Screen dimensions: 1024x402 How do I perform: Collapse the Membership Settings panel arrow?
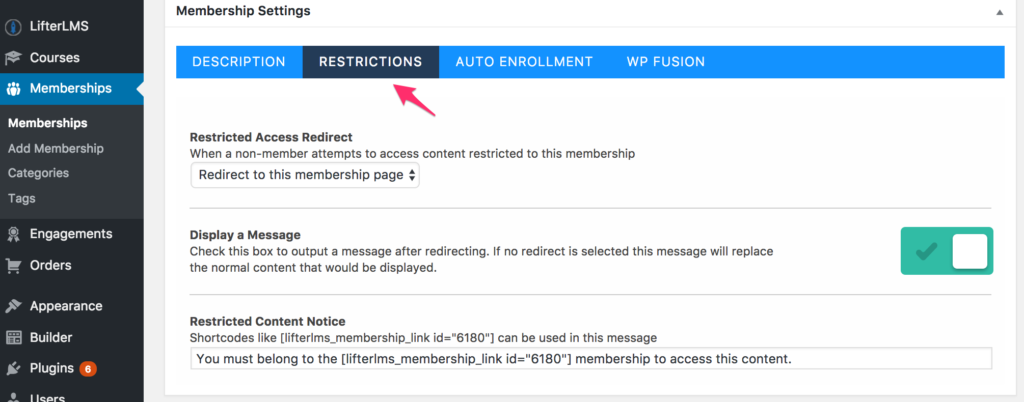[999, 12]
